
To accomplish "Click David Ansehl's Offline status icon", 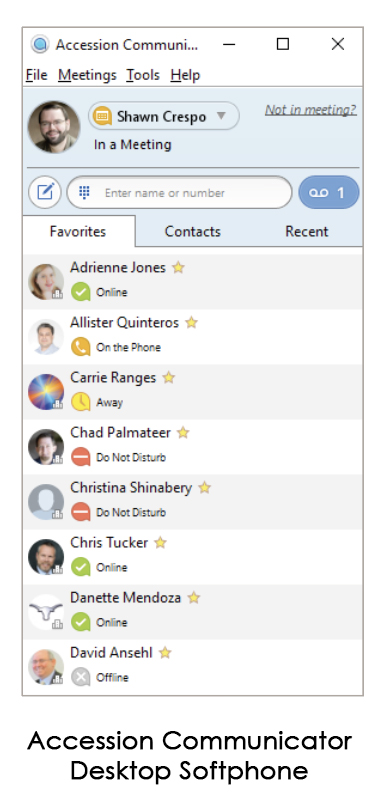I will click(81, 677).
